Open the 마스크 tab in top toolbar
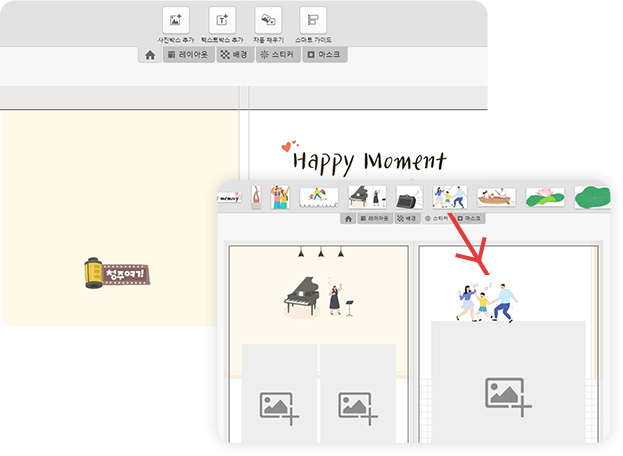This screenshot has height=456, width=623. coord(324,56)
